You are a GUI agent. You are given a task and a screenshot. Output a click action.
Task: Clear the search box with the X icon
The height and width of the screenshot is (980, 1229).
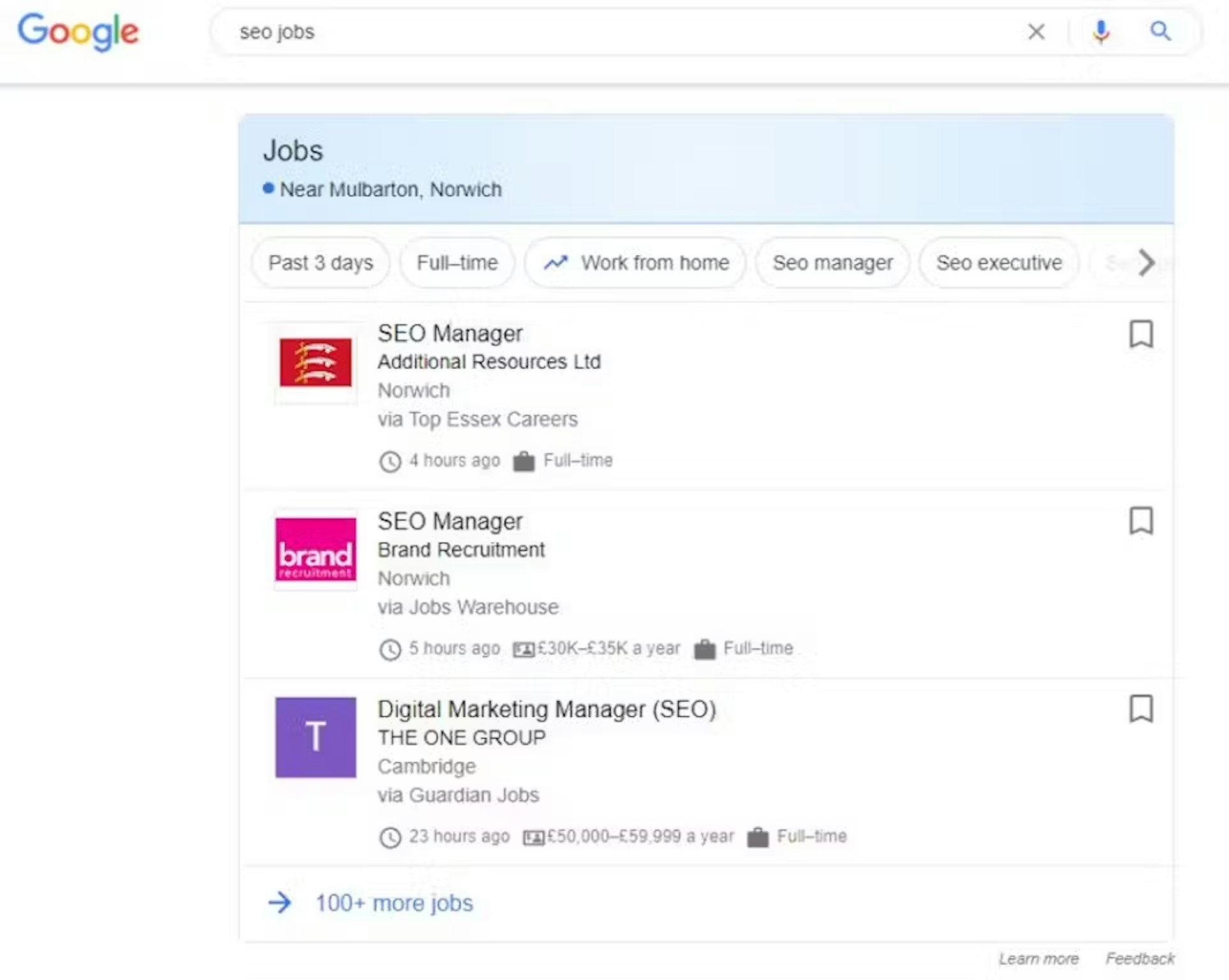click(x=1036, y=31)
